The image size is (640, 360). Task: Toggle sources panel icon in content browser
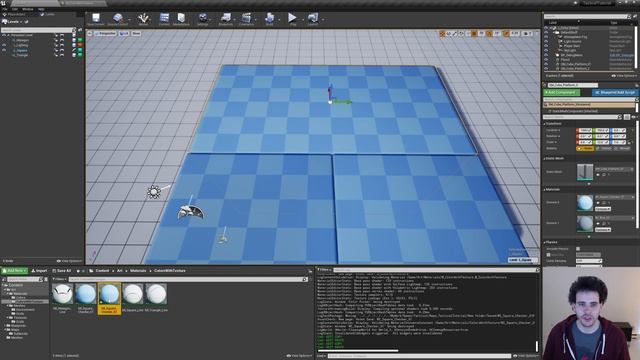(x=4, y=280)
